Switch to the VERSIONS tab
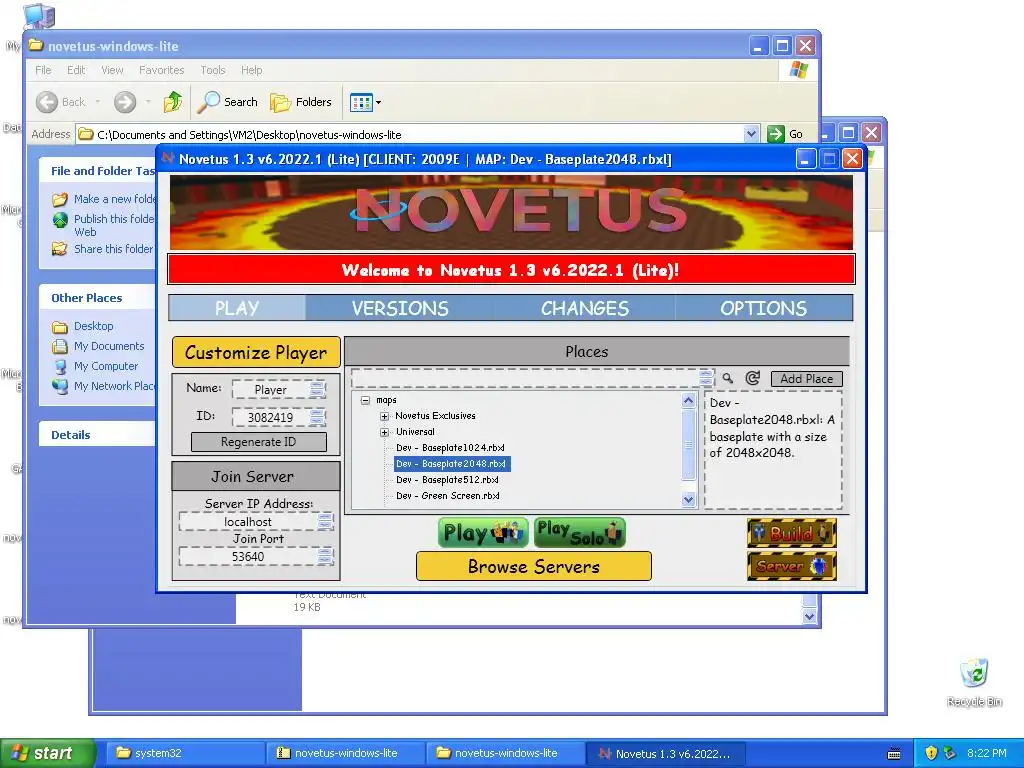The width and height of the screenshot is (1024, 768). tap(400, 308)
